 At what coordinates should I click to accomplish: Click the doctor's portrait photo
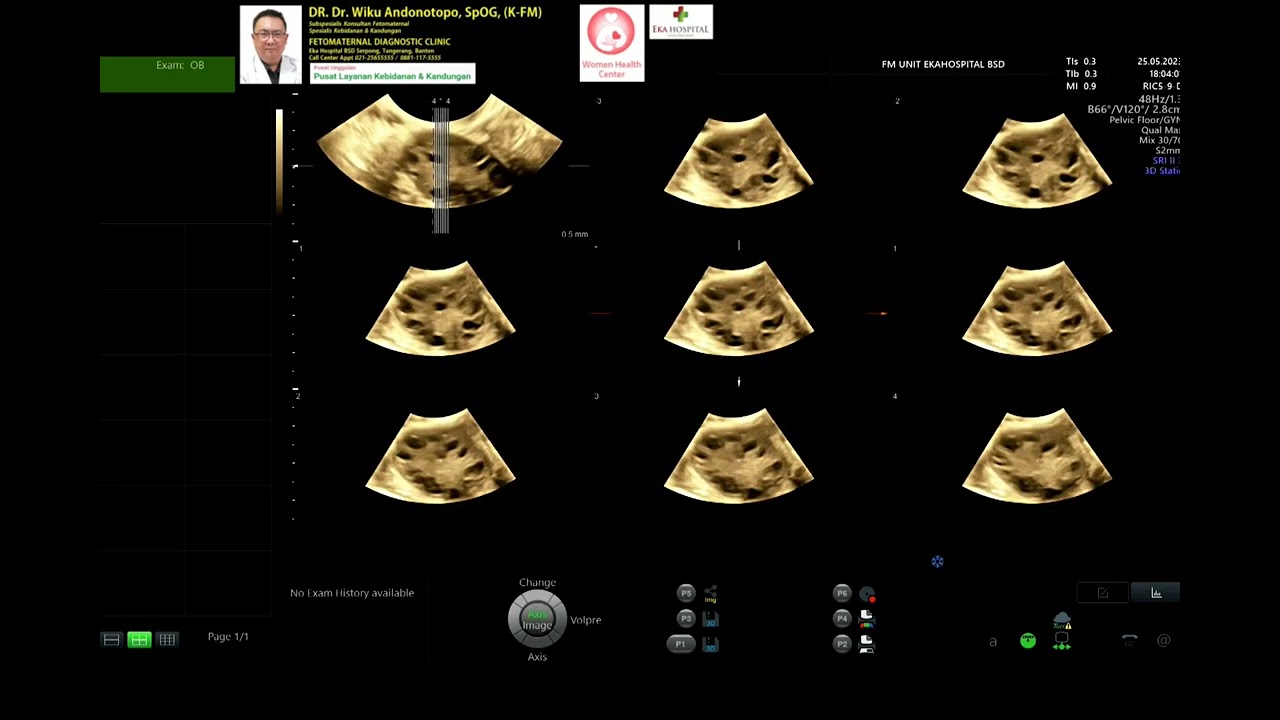(x=271, y=45)
